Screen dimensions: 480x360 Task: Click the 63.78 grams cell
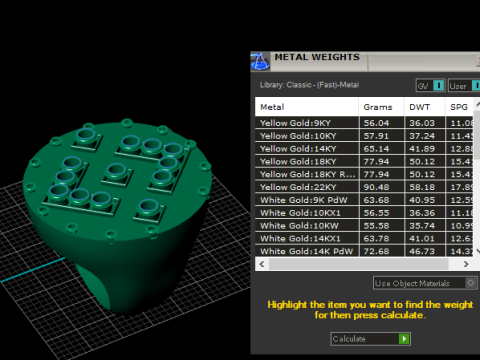click(382, 239)
